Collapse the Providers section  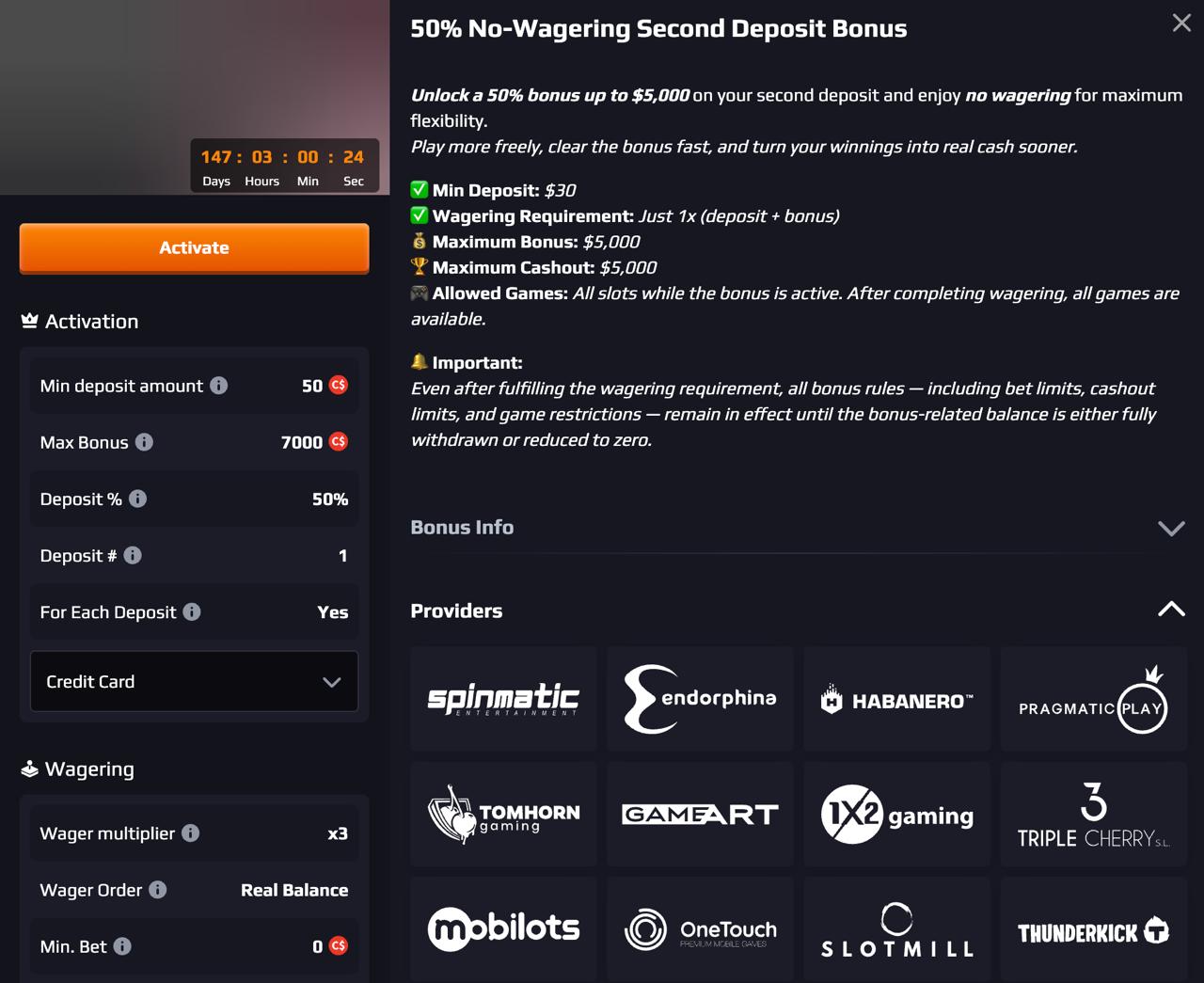[1171, 610]
